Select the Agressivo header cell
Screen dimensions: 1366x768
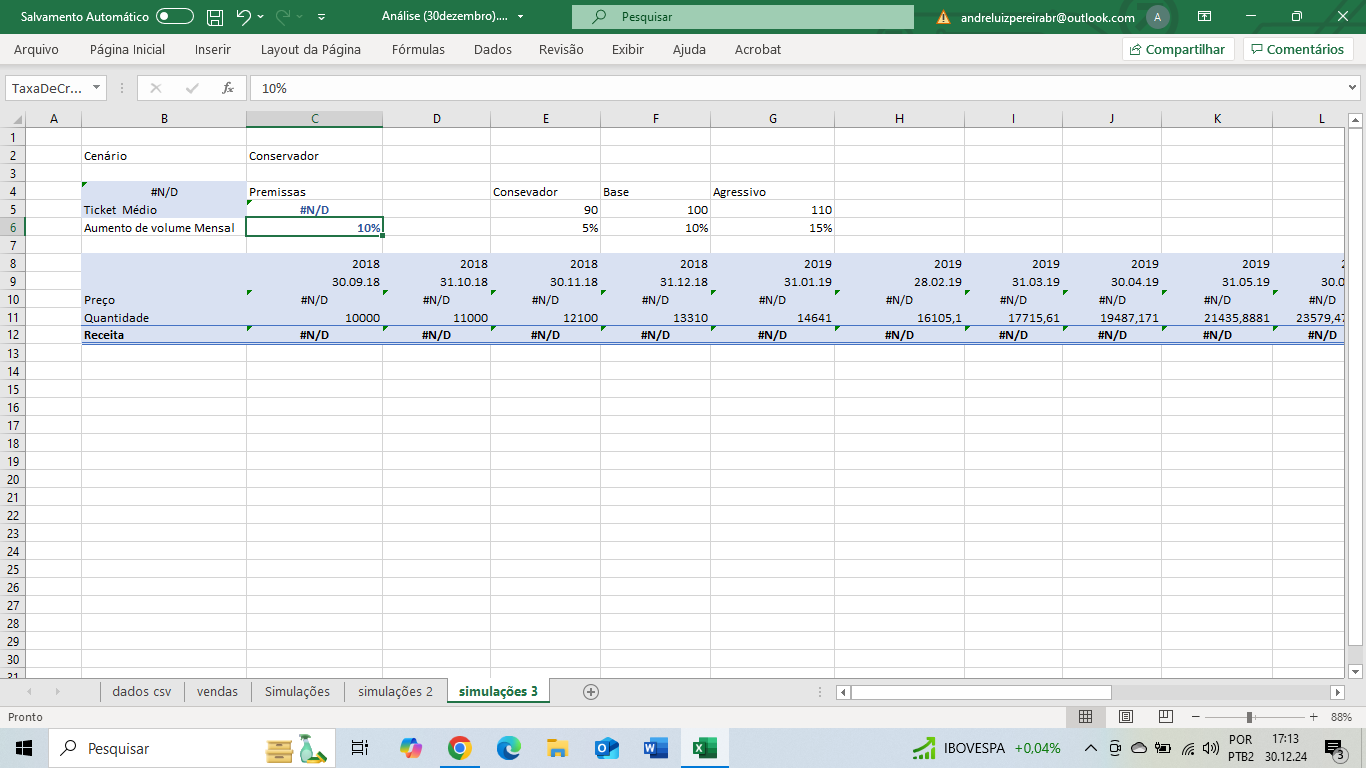pos(772,191)
